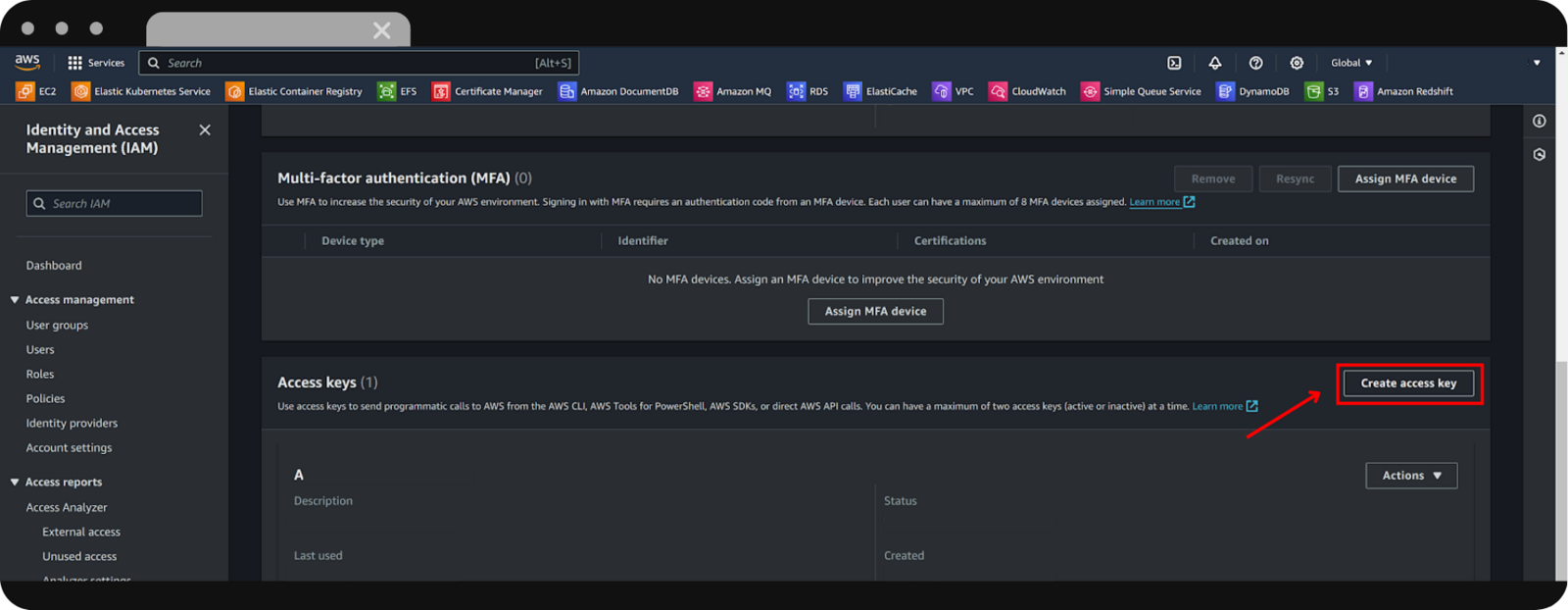
Task: Open Certificate Manager shortcut
Action: coord(488,91)
